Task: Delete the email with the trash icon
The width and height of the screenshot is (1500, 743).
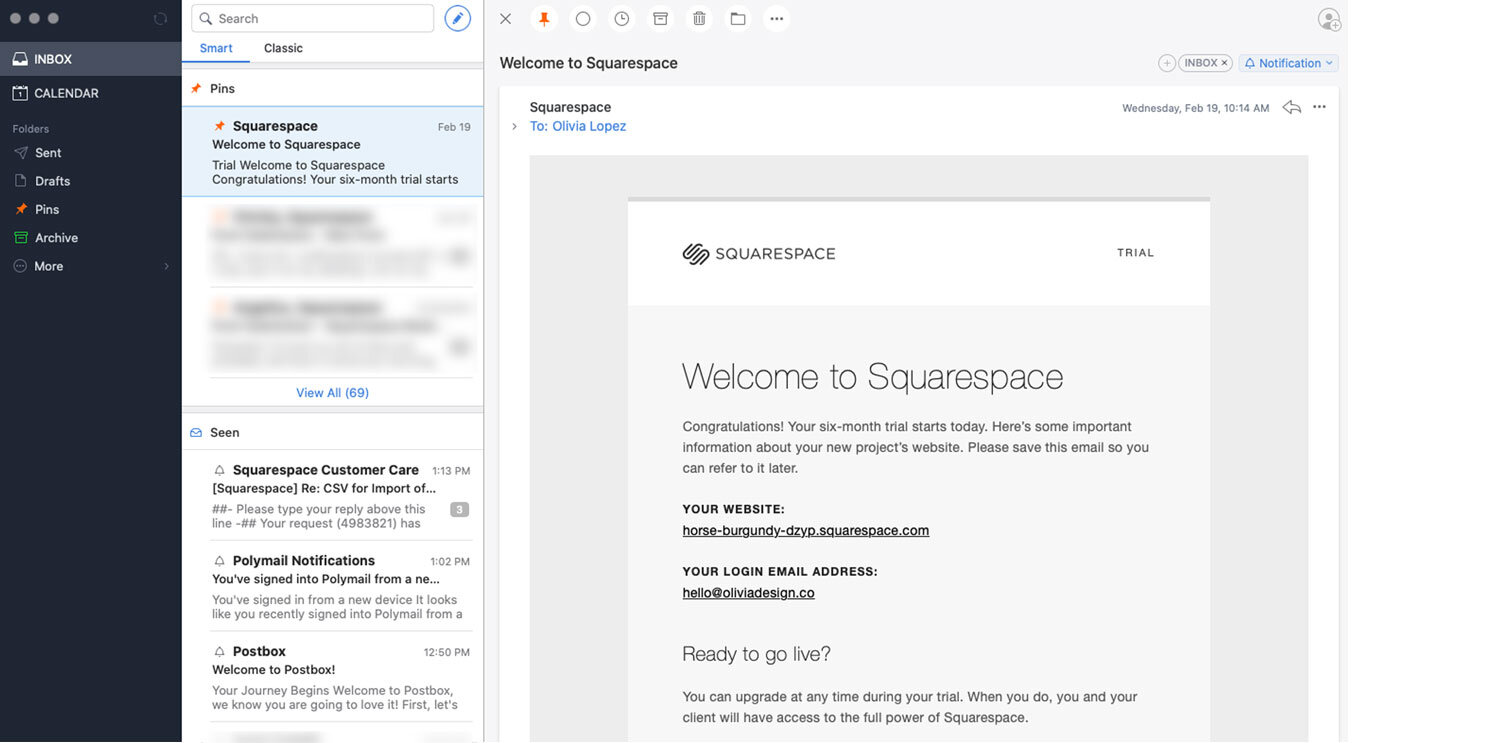Action: click(x=699, y=19)
